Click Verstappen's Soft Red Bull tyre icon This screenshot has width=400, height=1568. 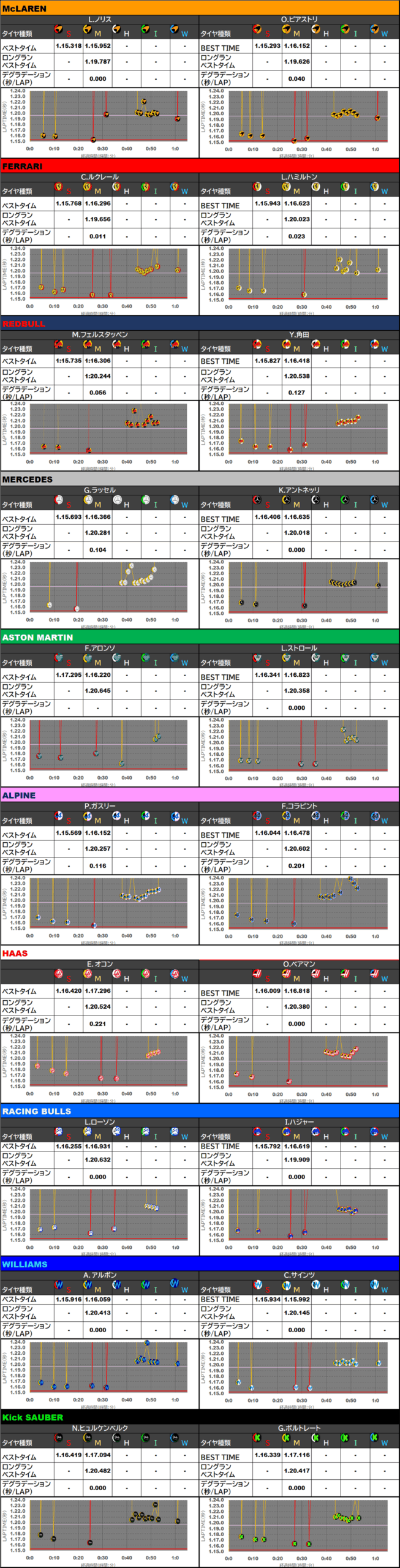pyautogui.click(x=59, y=345)
